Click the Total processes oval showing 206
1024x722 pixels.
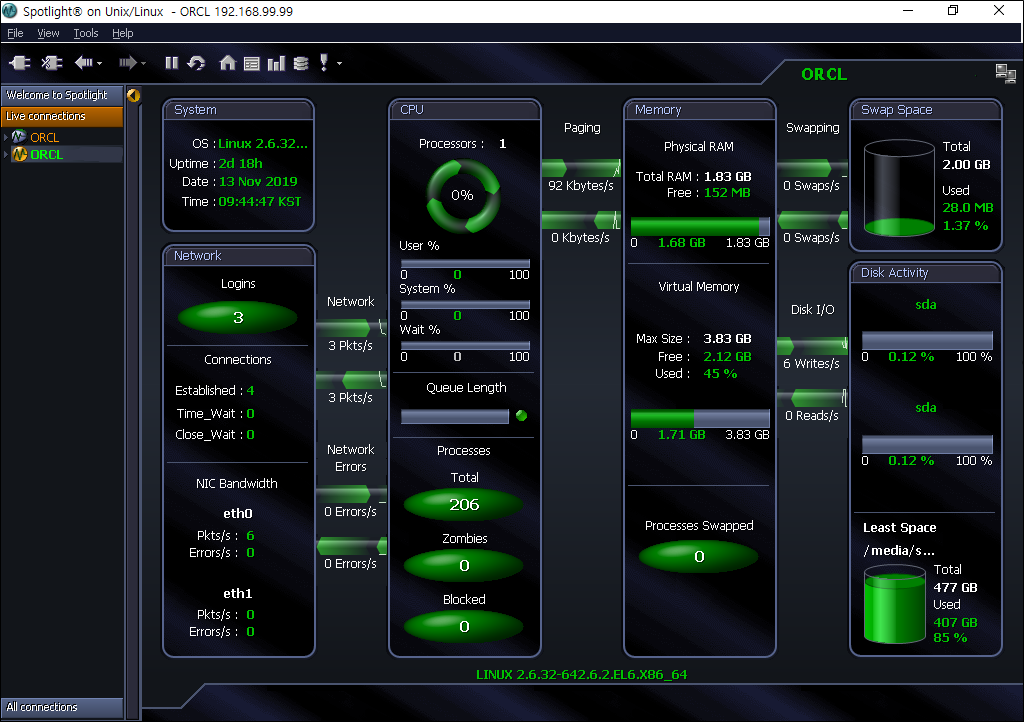(x=464, y=504)
